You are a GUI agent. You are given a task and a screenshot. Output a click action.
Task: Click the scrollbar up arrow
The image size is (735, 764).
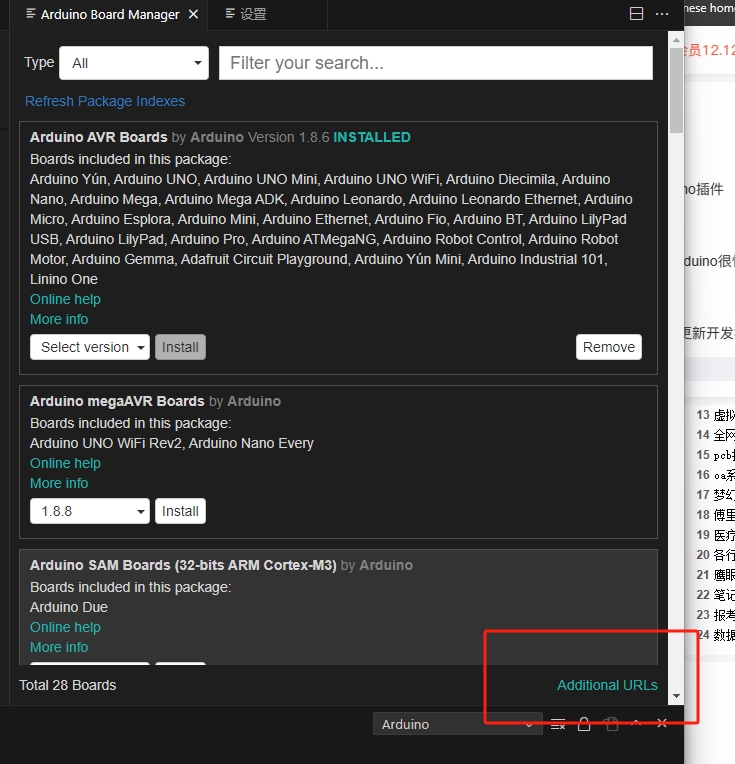[676, 39]
